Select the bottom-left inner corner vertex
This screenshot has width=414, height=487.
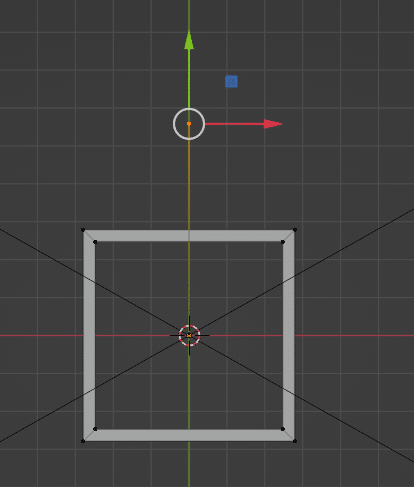point(95,429)
